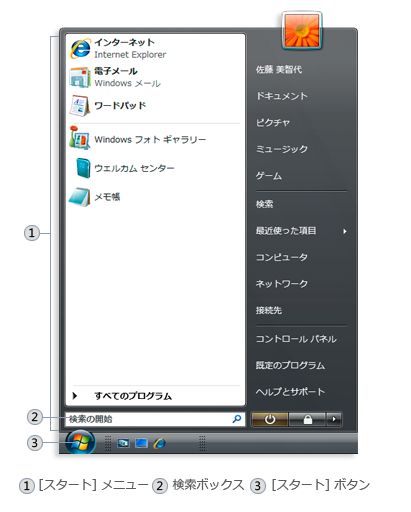411x512 pixels.
Task: Open the ウェルカム センター icon
Action: pyautogui.click(x=83, y=168)
